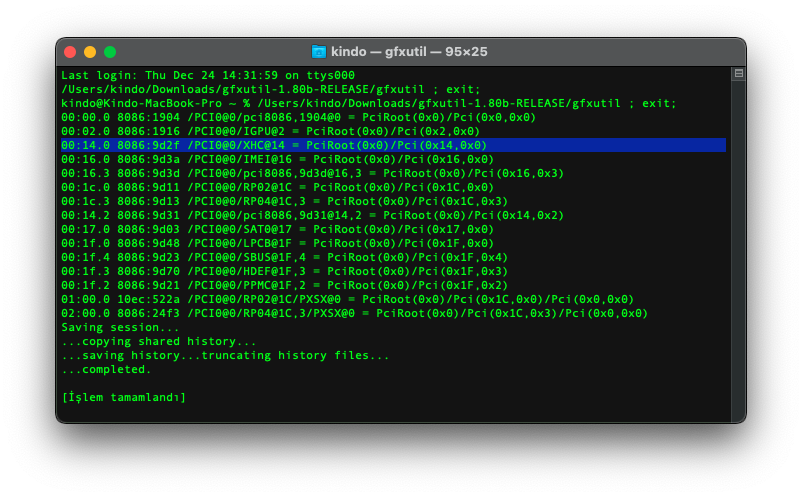Maximize the window with green button
The width and height of the screenshot is (802, 497).
110,52
